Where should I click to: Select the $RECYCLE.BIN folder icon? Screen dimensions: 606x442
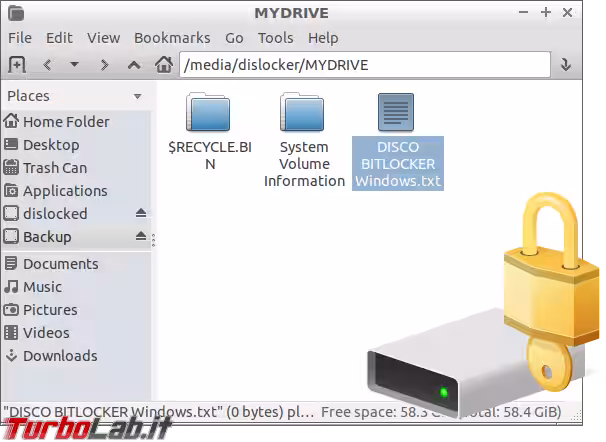208,112
